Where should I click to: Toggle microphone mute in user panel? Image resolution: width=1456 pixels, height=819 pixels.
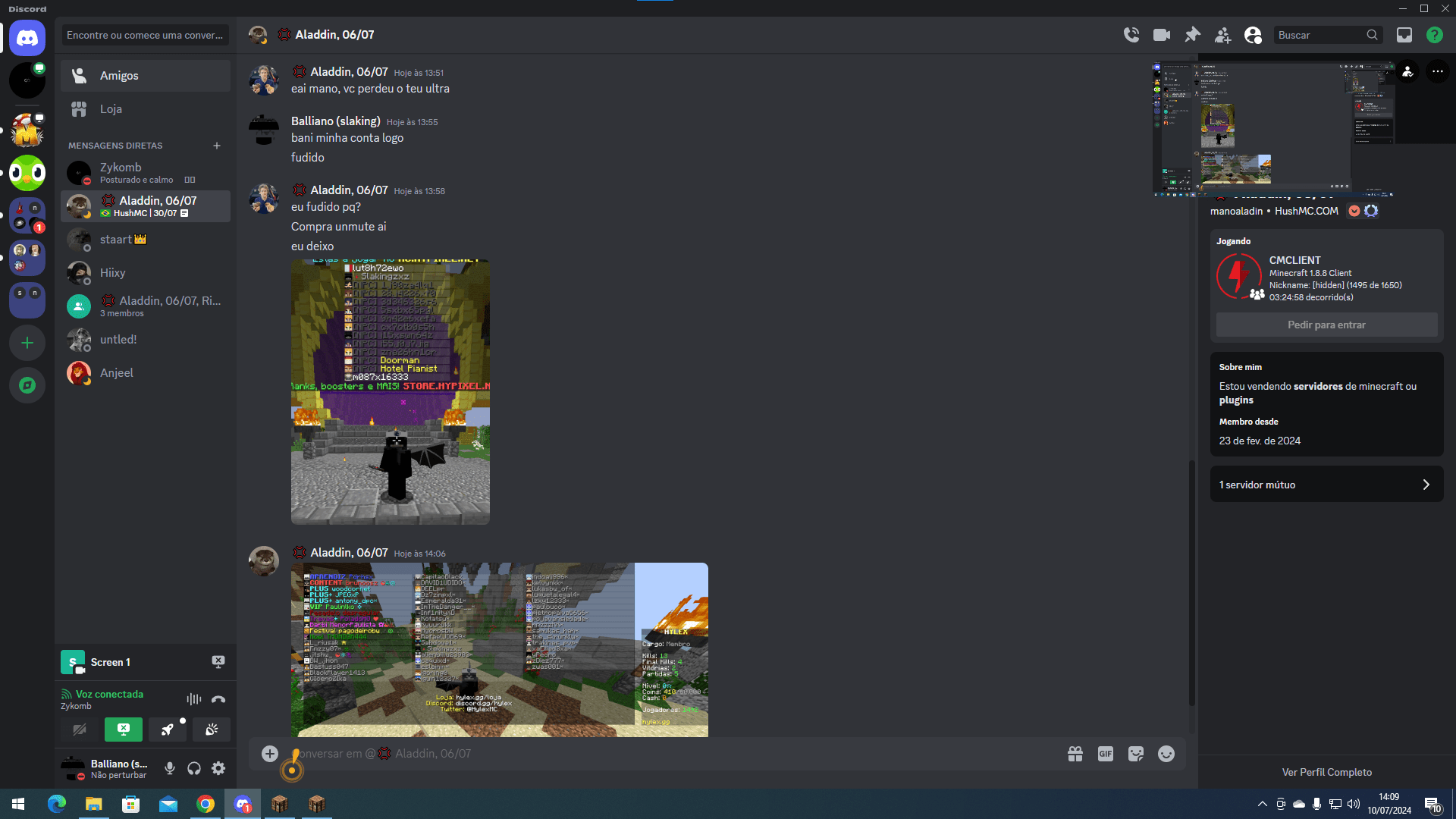pyautogui.click(x=170, y=768)
